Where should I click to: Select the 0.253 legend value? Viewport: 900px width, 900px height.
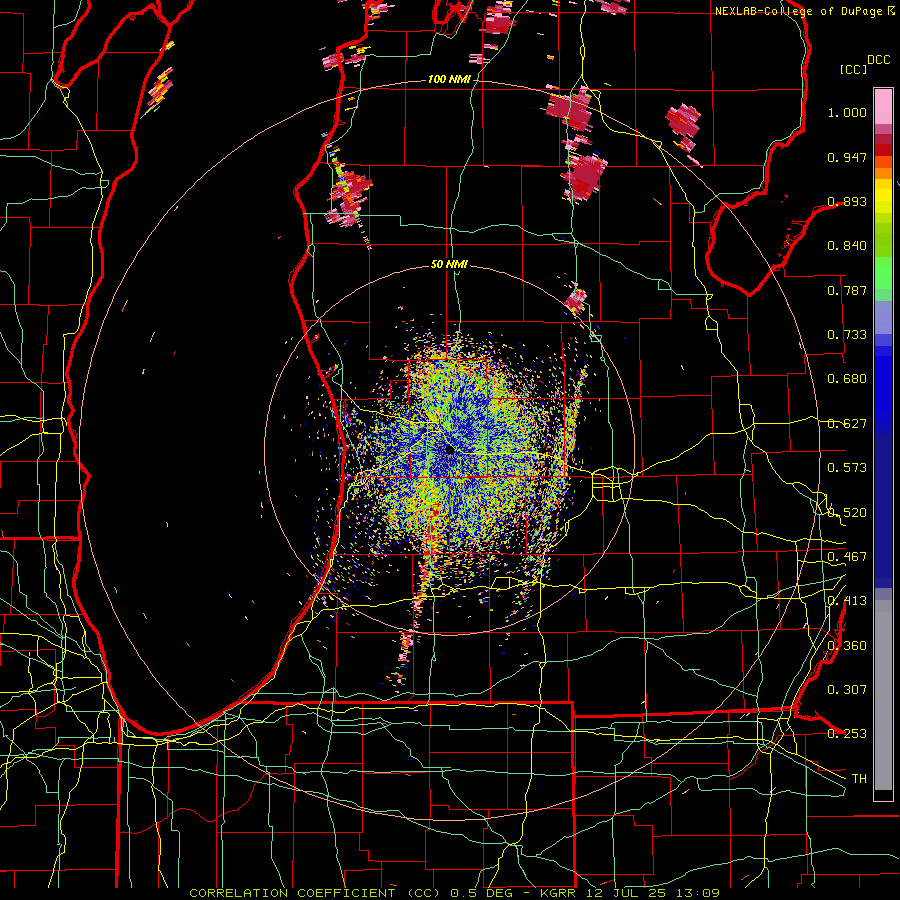coord(847,734)
